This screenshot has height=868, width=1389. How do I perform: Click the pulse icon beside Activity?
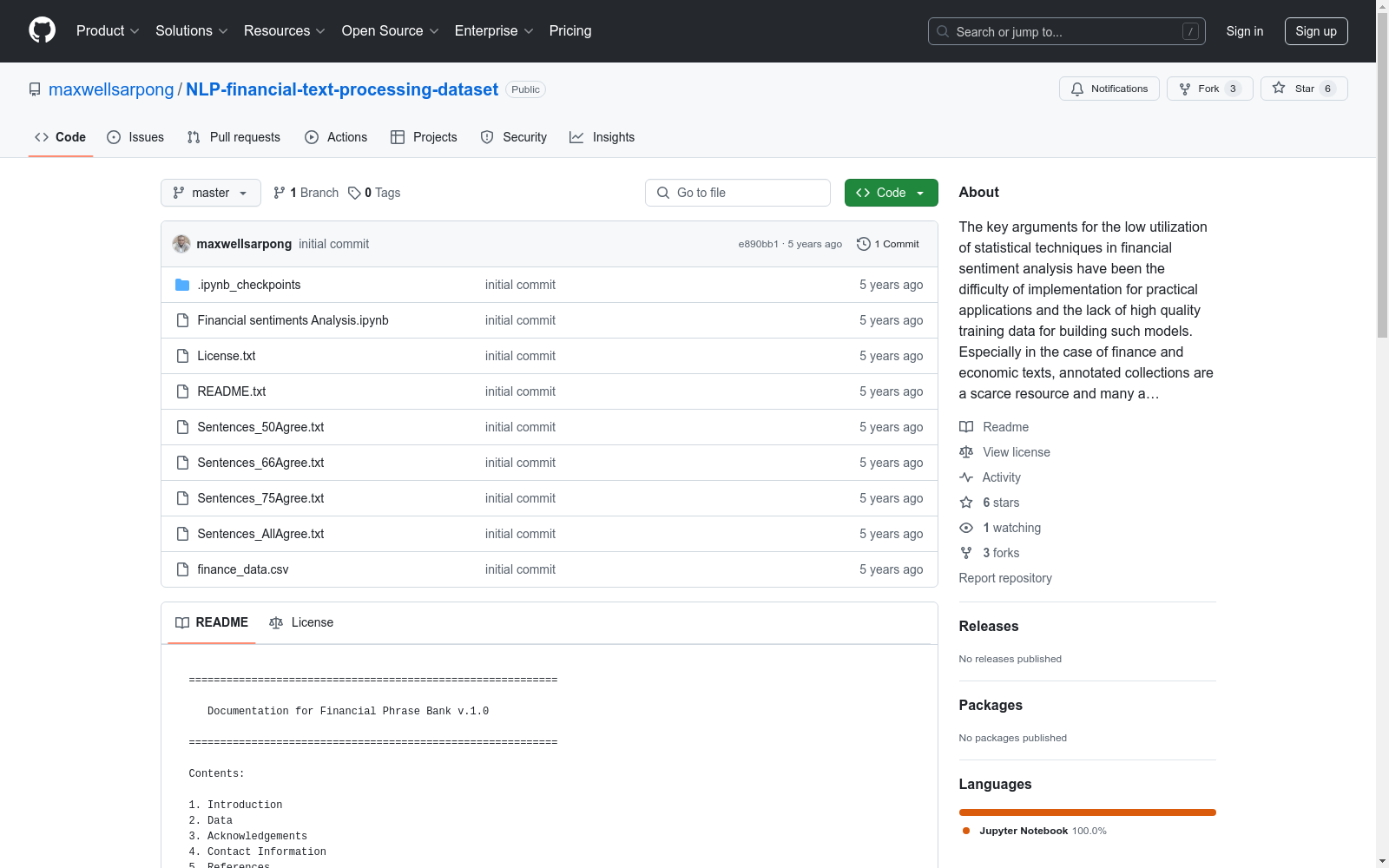pos(966,477)
